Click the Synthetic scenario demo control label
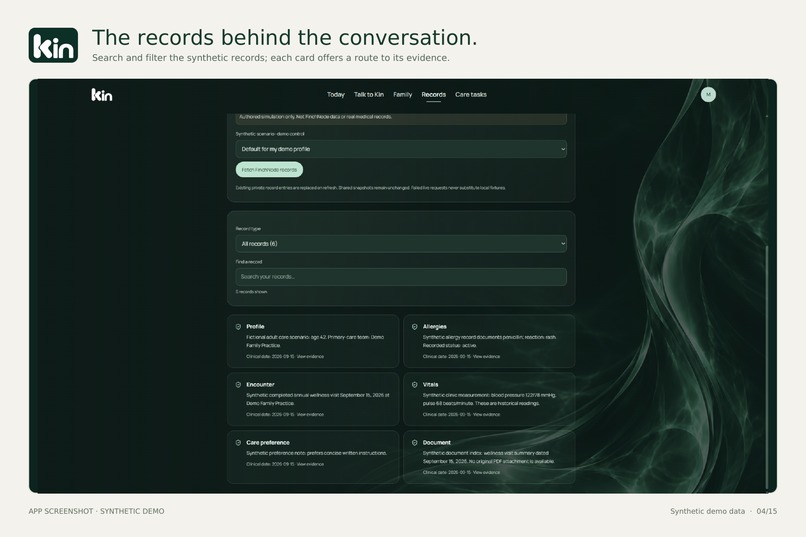806x537 pixels. (x=270, y=134)
